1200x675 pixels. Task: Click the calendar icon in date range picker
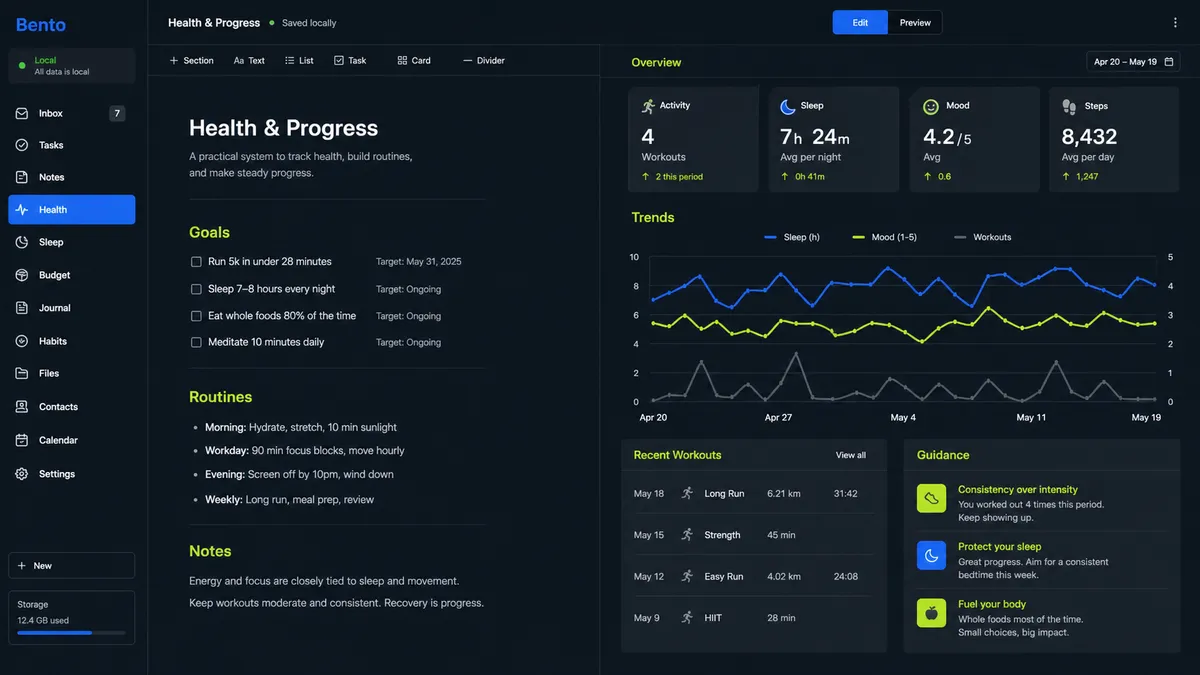(x=1167, y=62)
